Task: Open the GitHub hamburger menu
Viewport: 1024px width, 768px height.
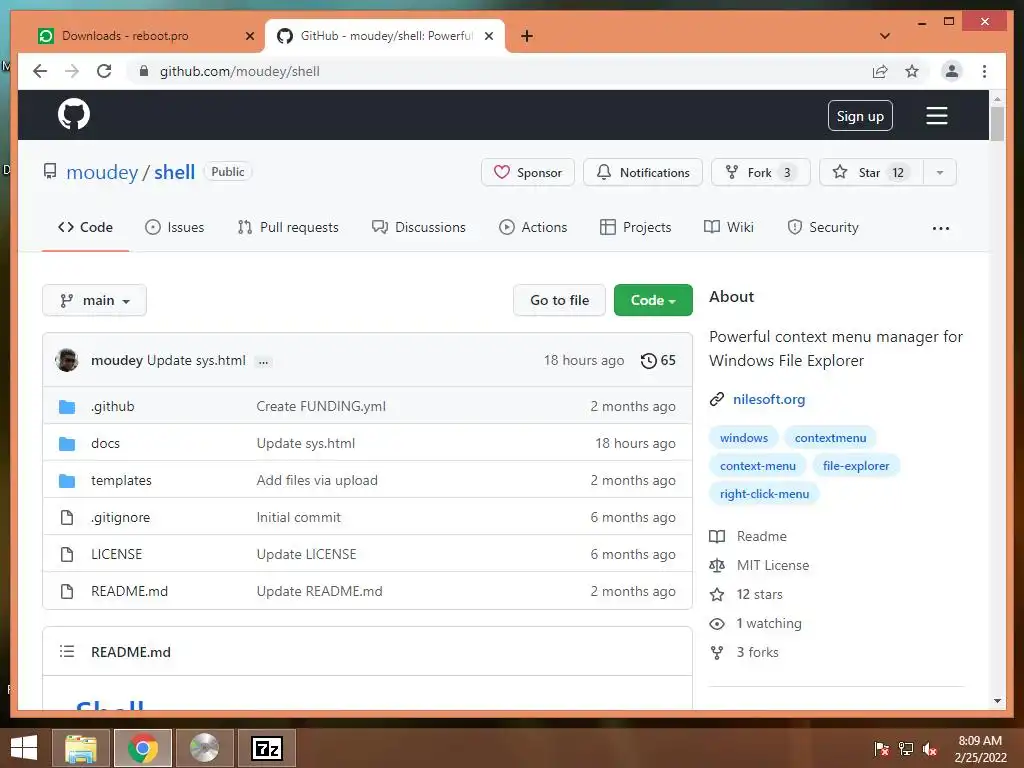Action: coord(936,116)
